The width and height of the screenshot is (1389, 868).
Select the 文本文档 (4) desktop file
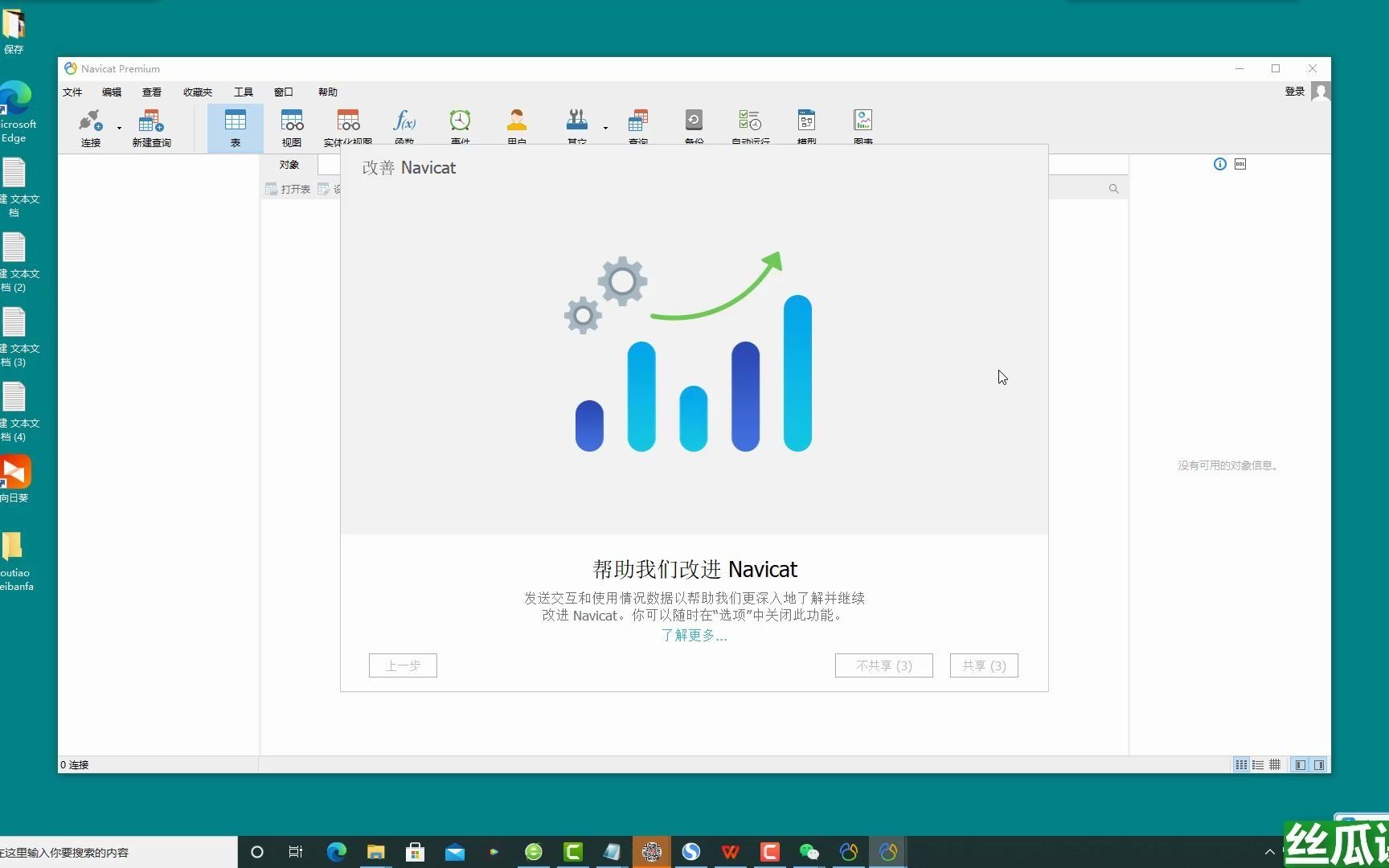(x=16, y=412)
